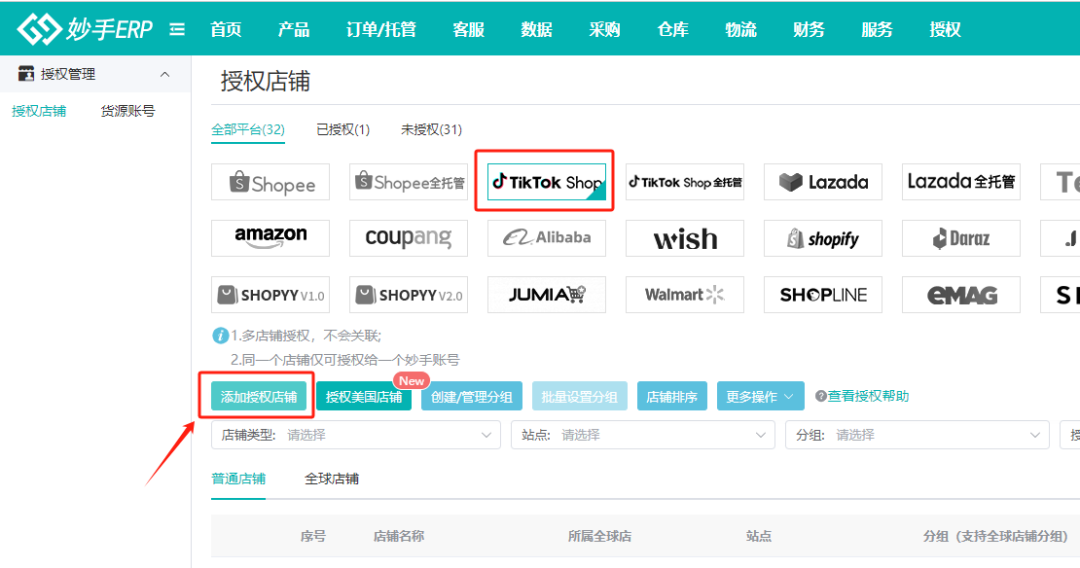Toggle the hamburger menu icon
Viewport: 1080px width, 568px height.
(177, 30)
